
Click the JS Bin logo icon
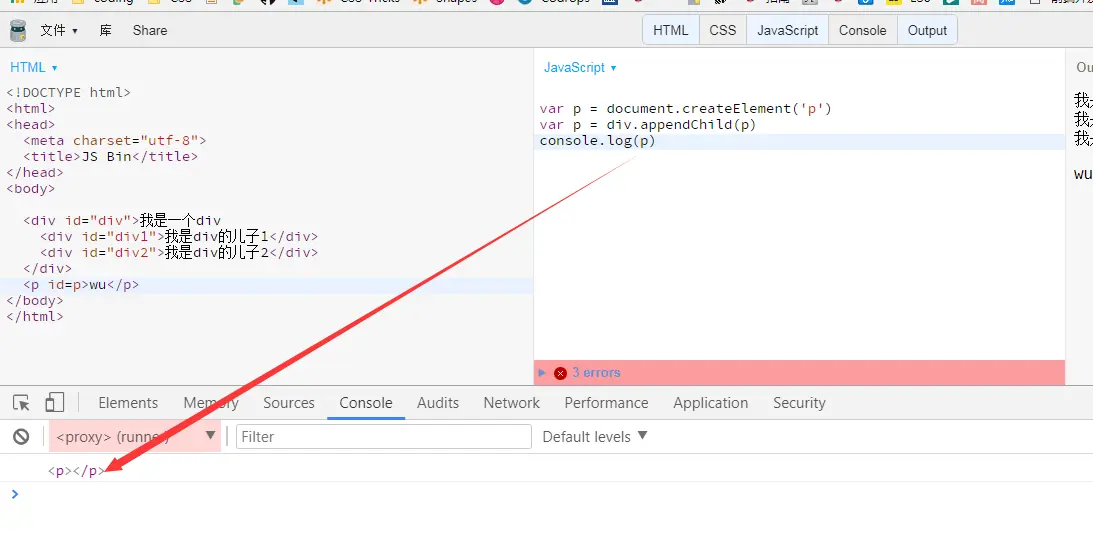(x=18, y=31)
